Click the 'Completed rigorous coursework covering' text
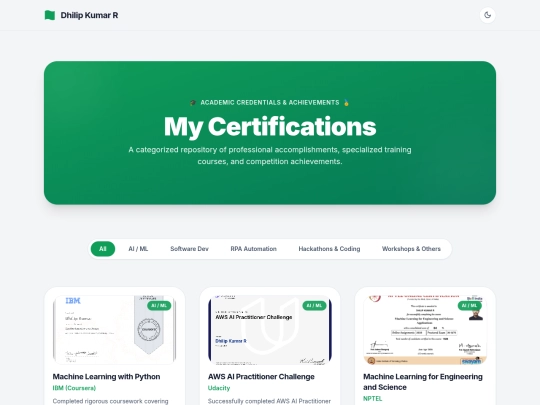This screenshot has height=405, width=540. click(x=111, y=401)
